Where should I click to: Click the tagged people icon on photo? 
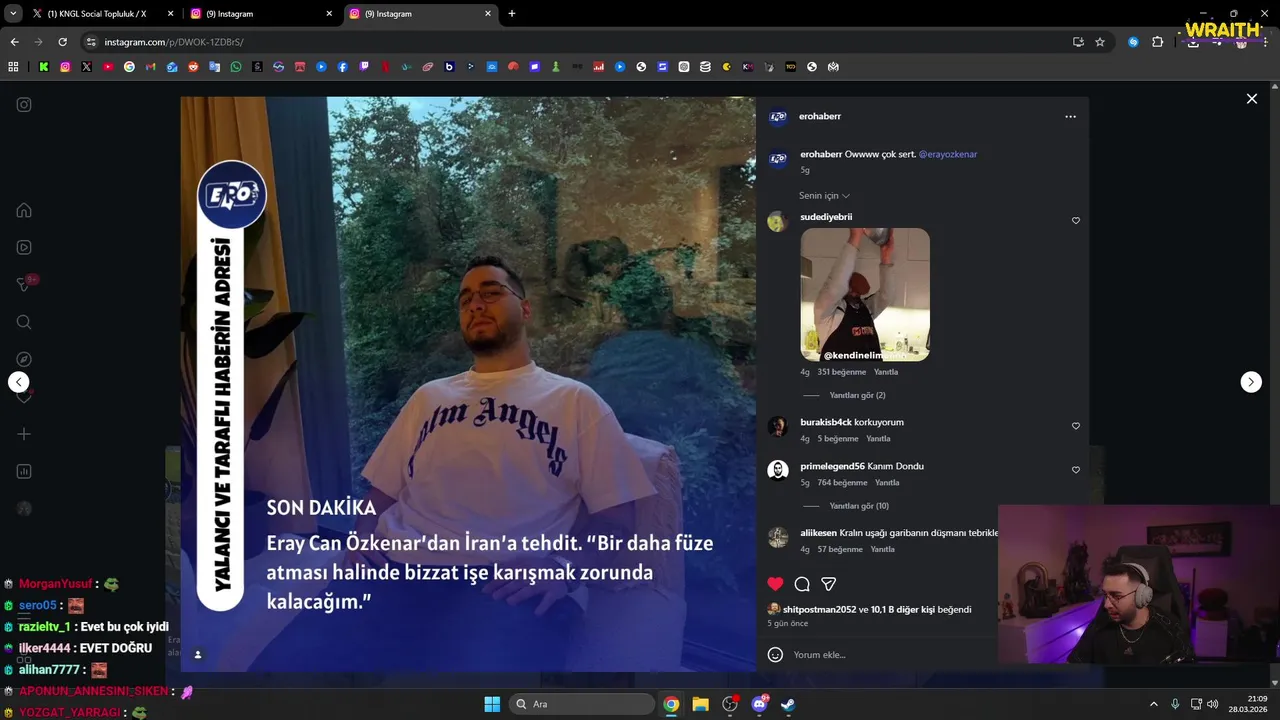click(198, 654)
